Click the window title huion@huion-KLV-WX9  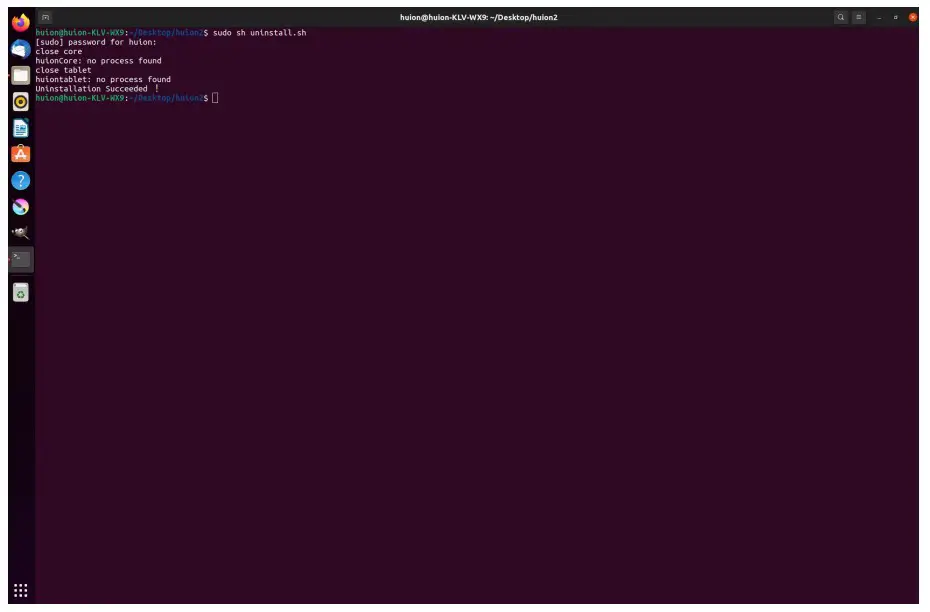479,17
